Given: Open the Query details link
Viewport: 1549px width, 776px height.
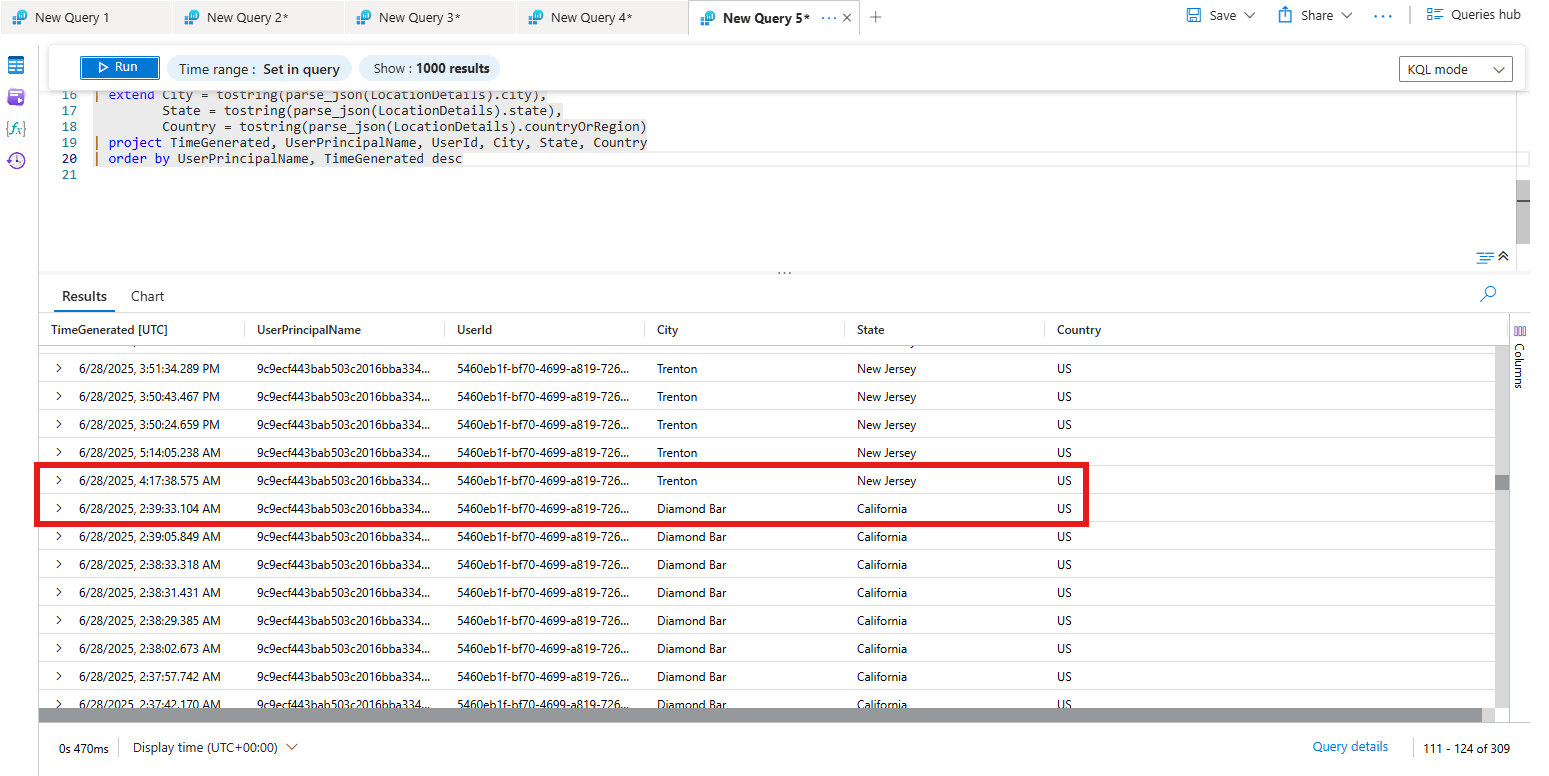Looking at the screenshot, I should pos(1350,746).
